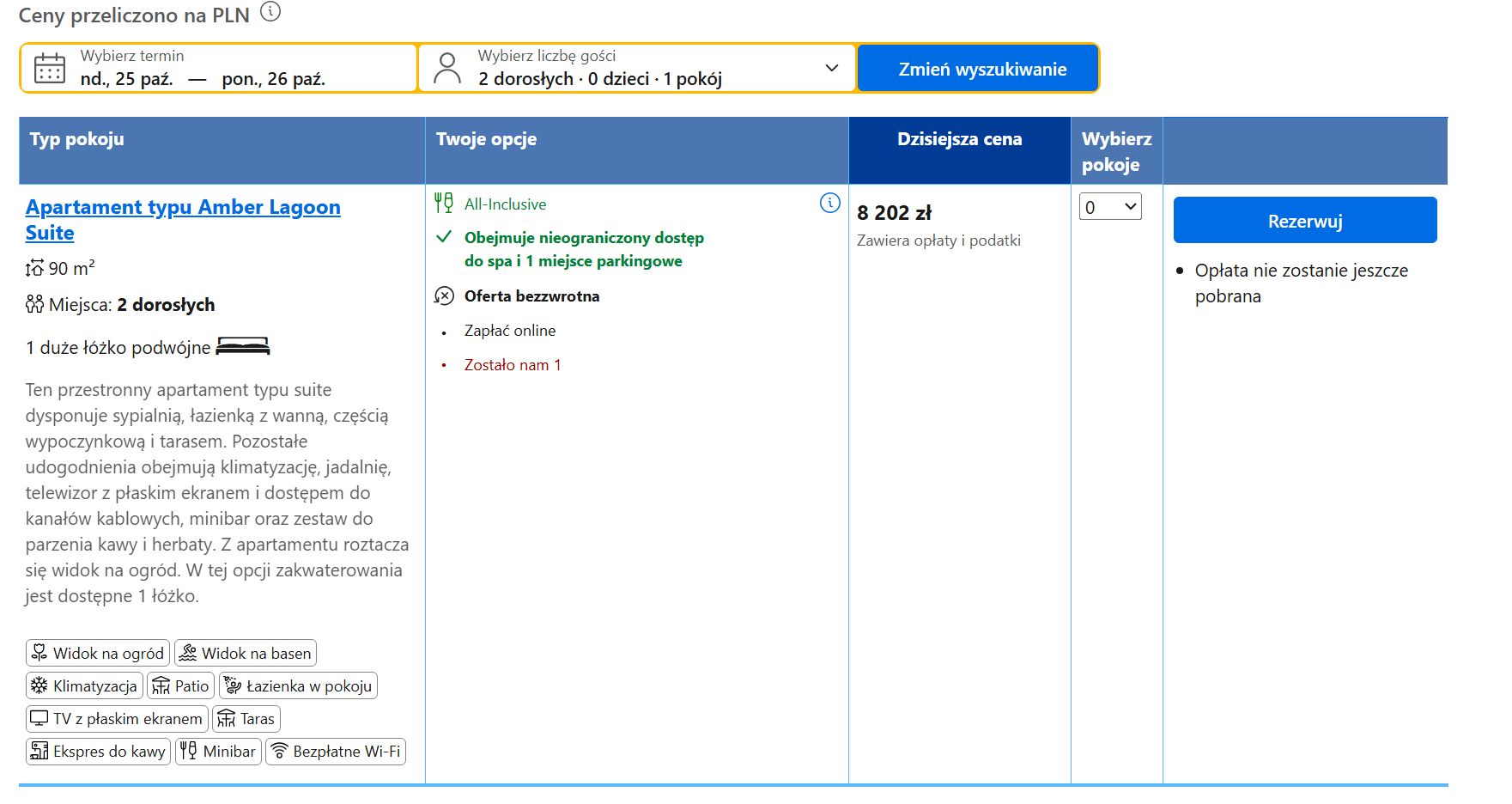Click the guest person icon
The width and height of the screenshot is (1512, 804).
click(x=446, y=68)
